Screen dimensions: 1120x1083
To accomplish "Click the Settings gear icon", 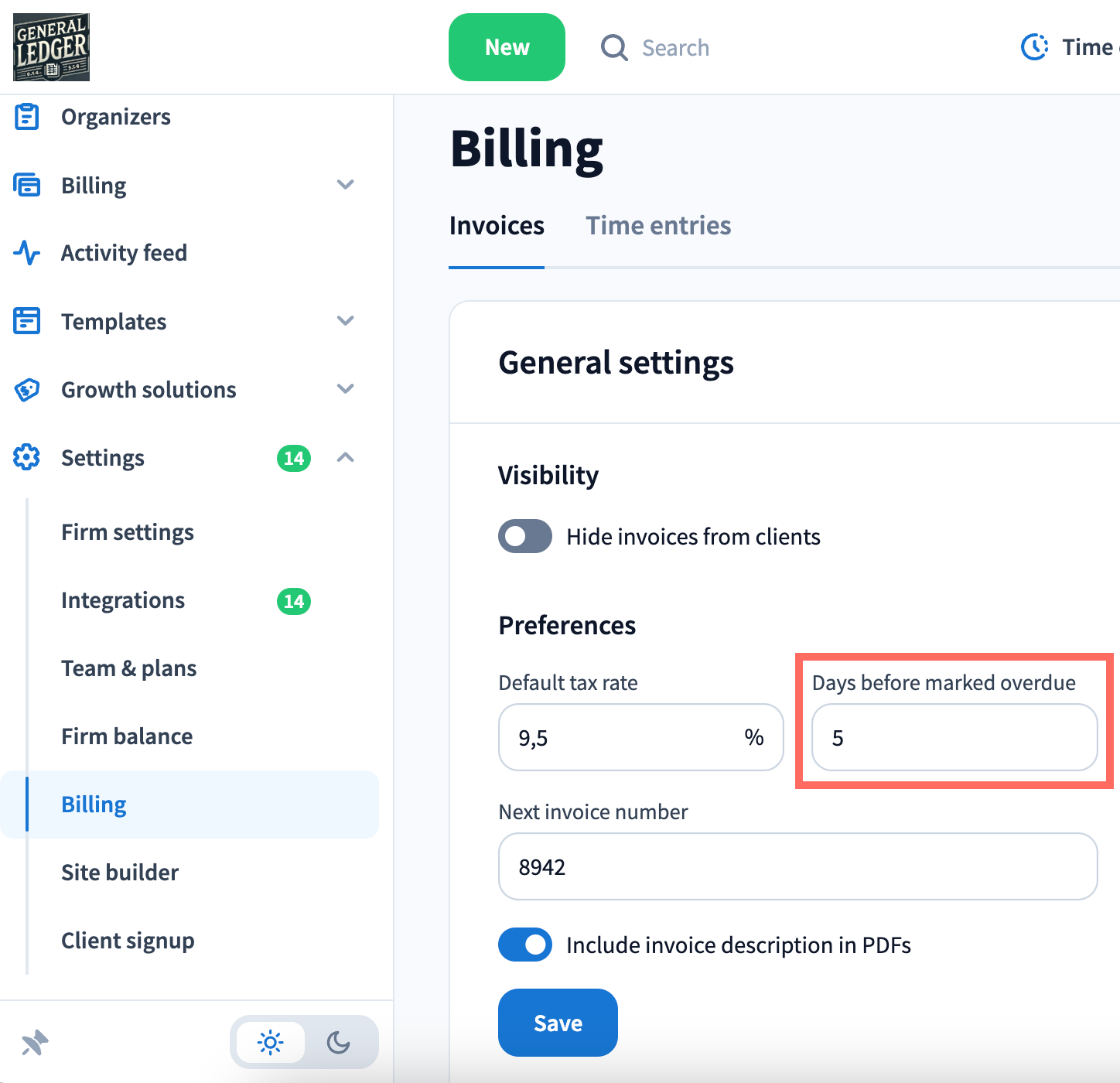I will click(27, 457).
